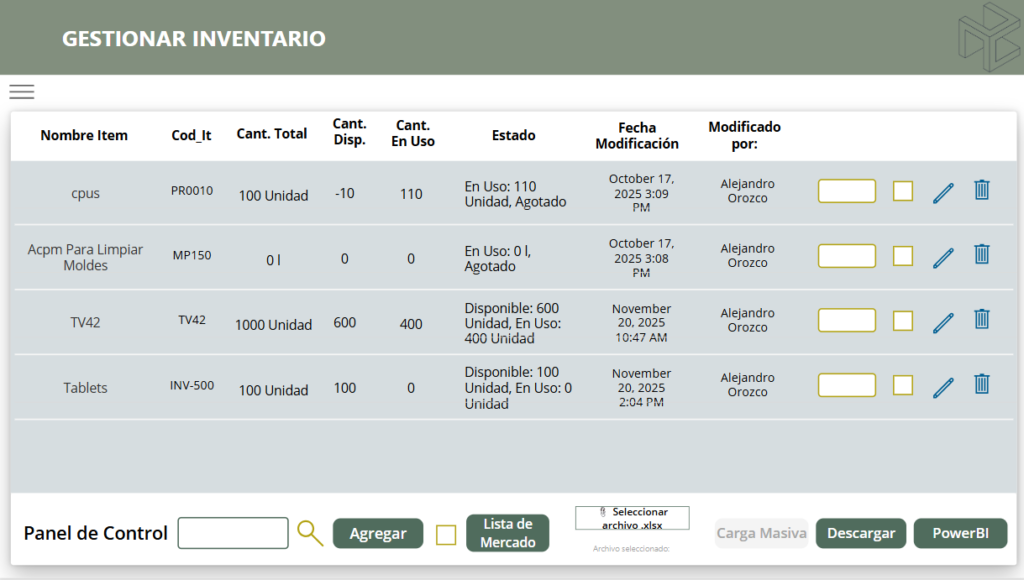
Task: Click the pencil icon for TV42
Action: point(943,322)
